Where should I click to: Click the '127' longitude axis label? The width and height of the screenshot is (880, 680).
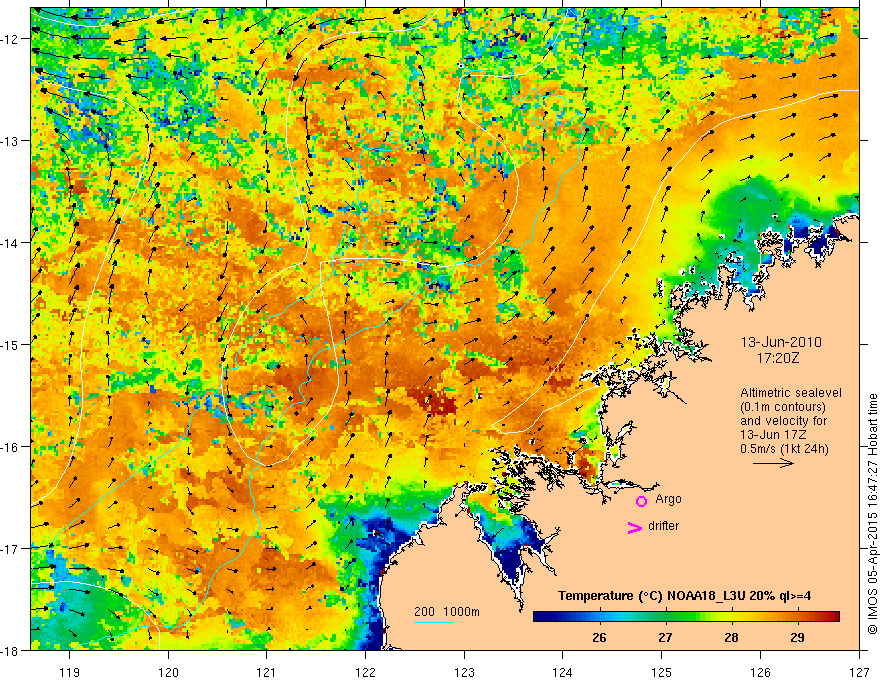tap(859, 672)
